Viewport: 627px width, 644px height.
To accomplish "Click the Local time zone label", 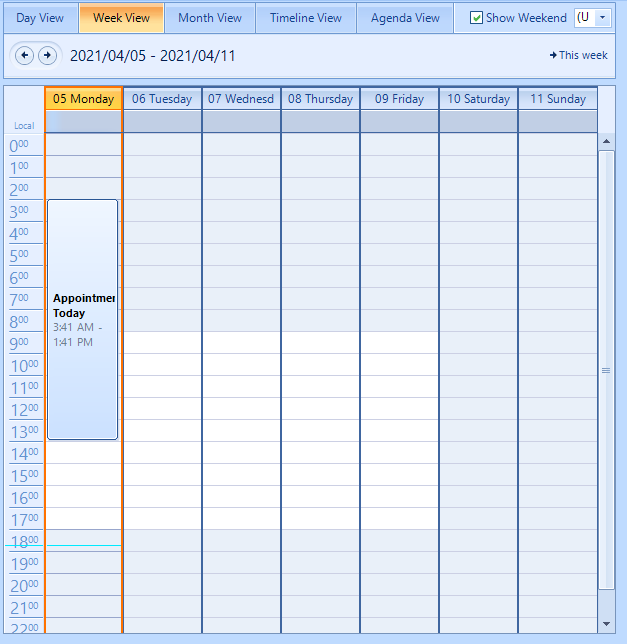I will coord(24,126).
